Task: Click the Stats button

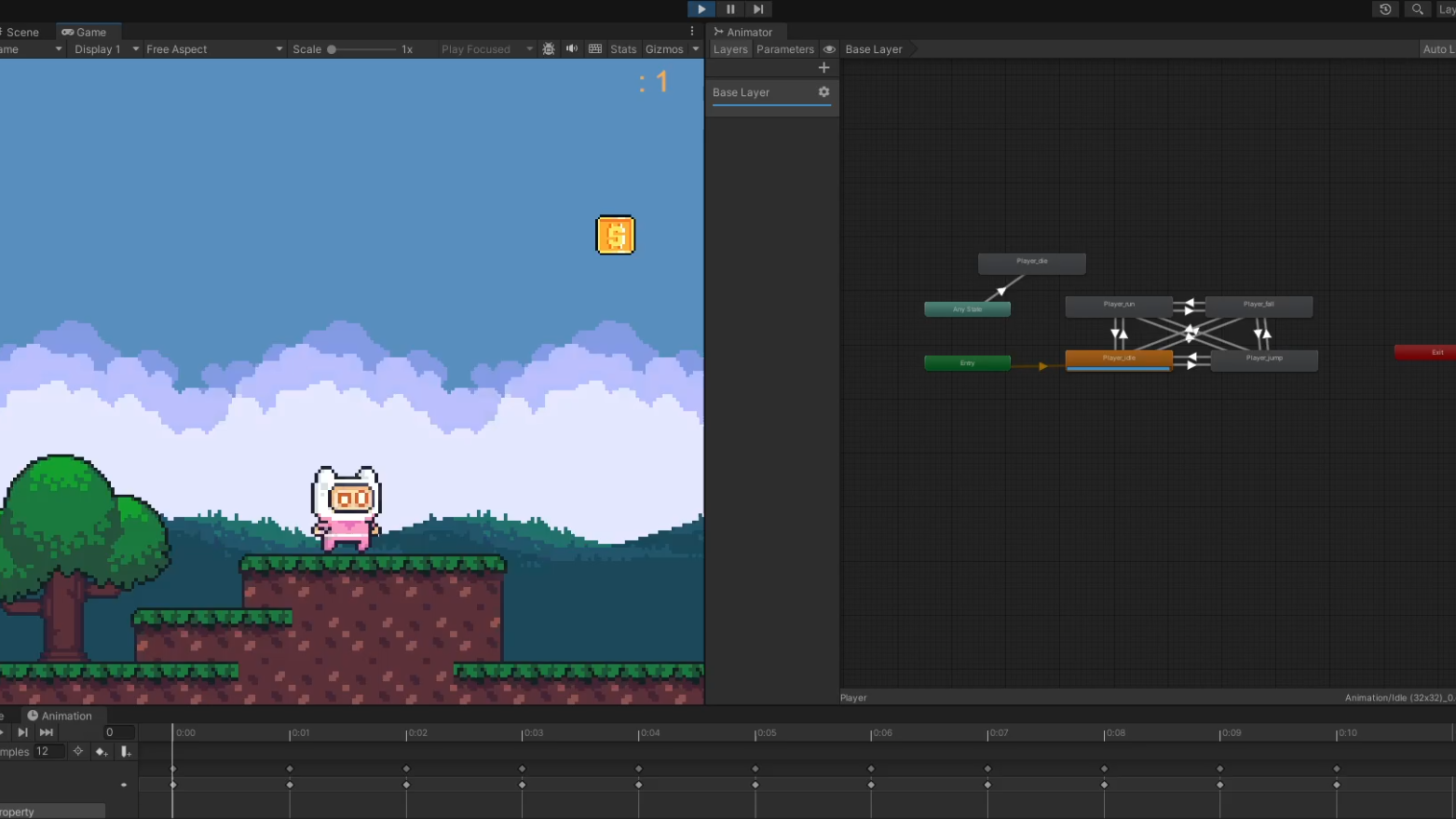Action: 623,49
